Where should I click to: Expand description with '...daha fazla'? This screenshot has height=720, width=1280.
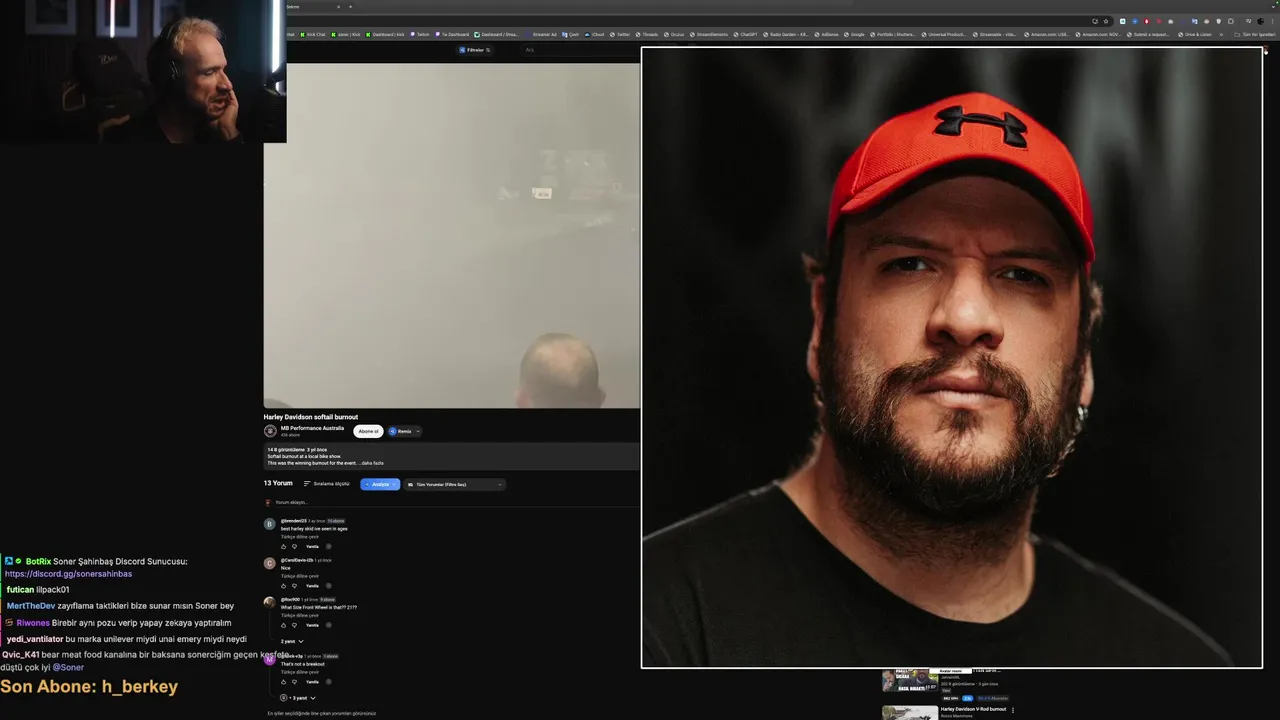tap(372, 463)
